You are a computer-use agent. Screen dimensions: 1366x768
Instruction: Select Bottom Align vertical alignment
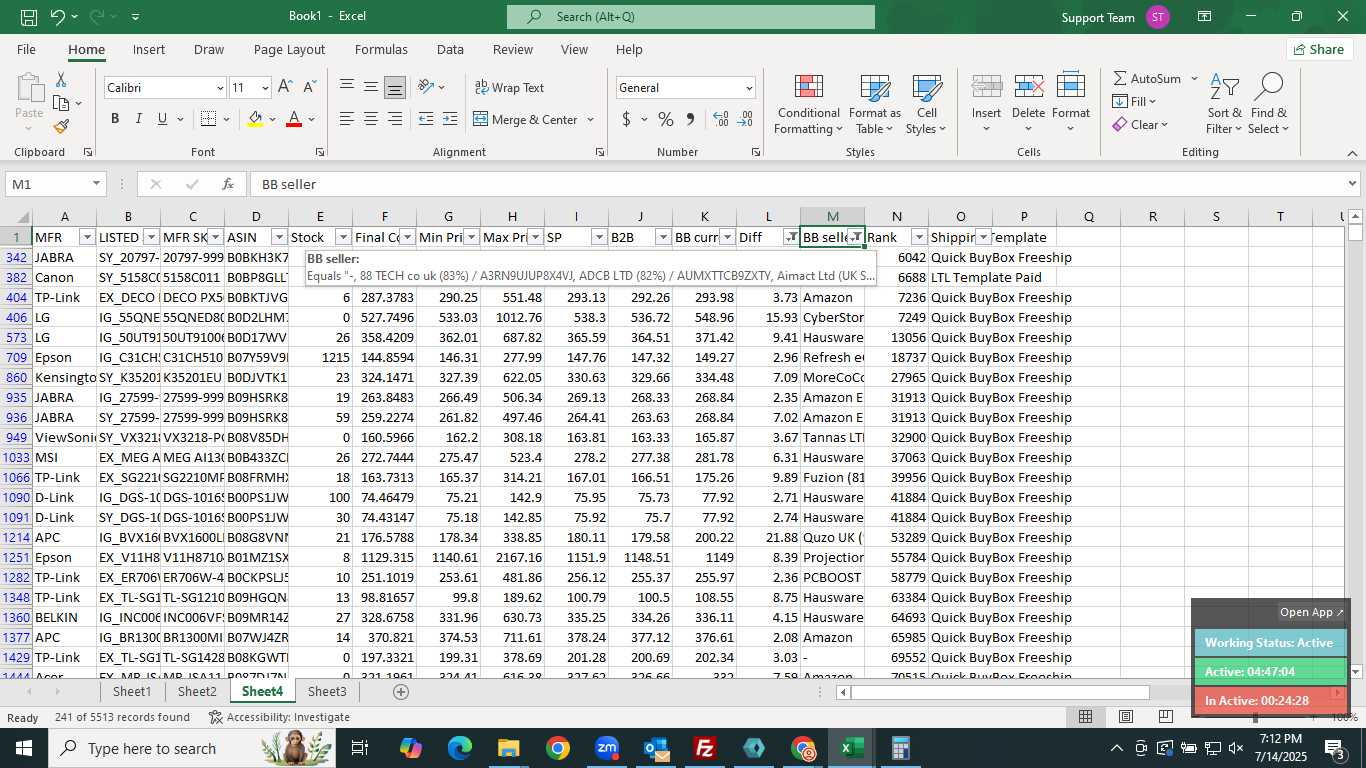pos(395,87)
